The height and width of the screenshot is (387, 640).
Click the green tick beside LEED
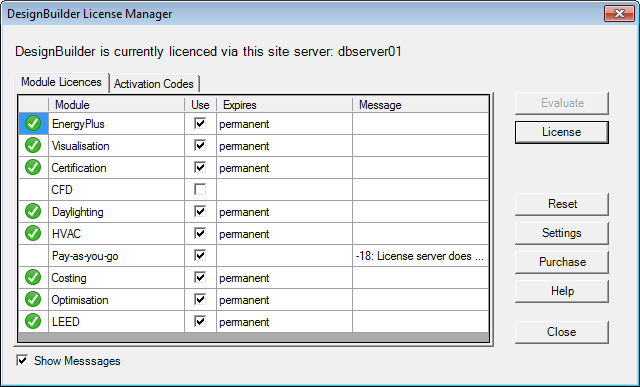pyautogui.click(x=33, y=322)
